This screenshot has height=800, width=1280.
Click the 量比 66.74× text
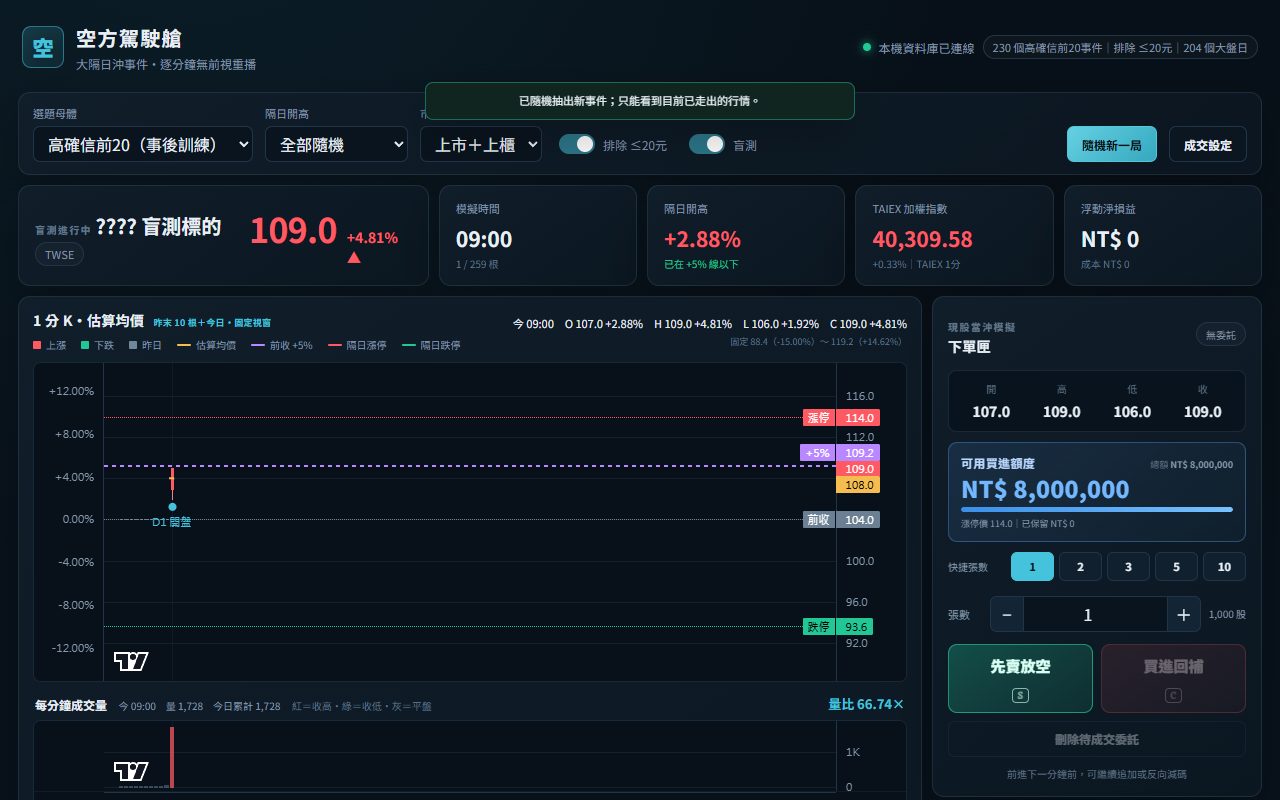click(x=866, y=704)
